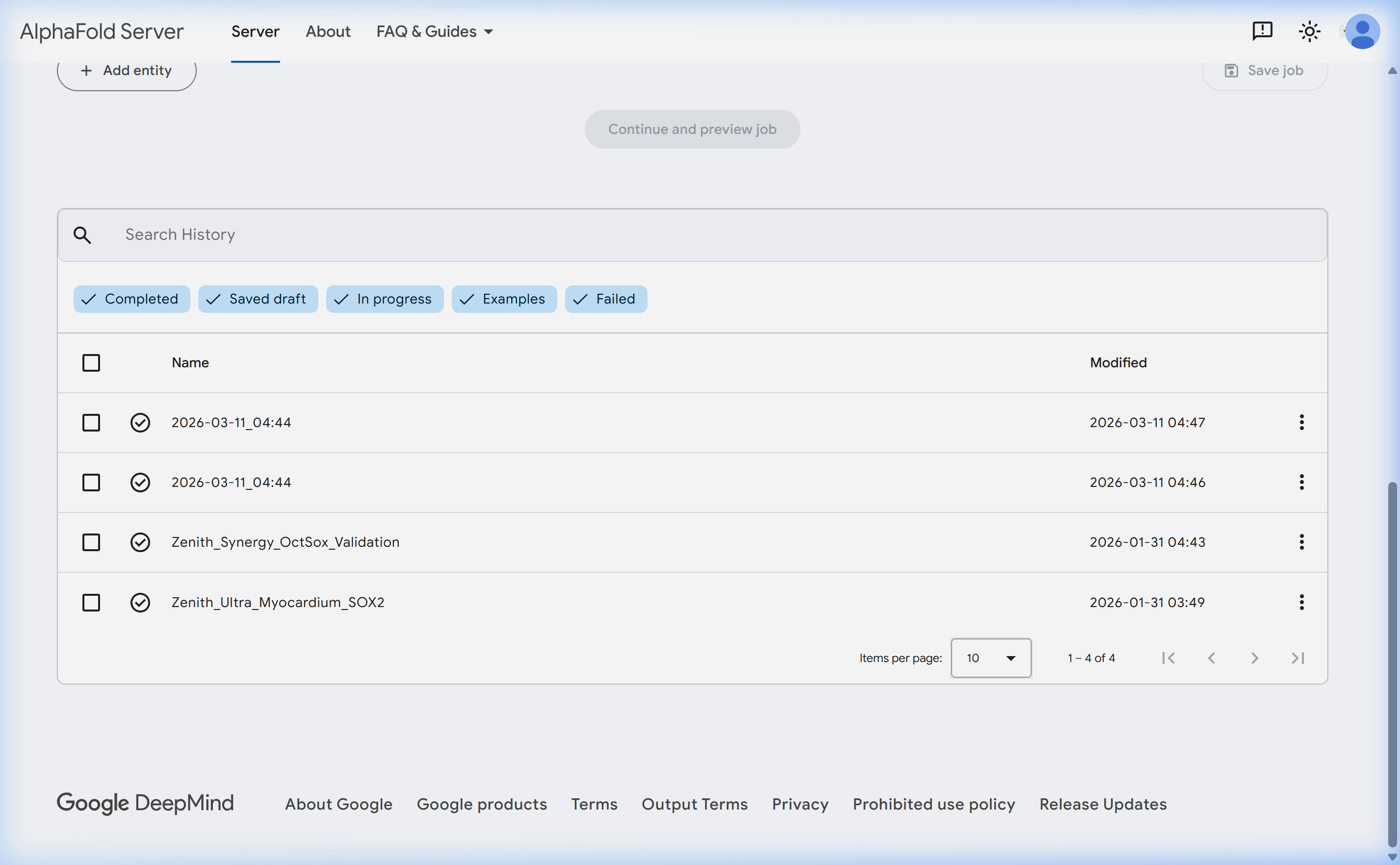Expand the Items per page dropdown

(990, 658)
